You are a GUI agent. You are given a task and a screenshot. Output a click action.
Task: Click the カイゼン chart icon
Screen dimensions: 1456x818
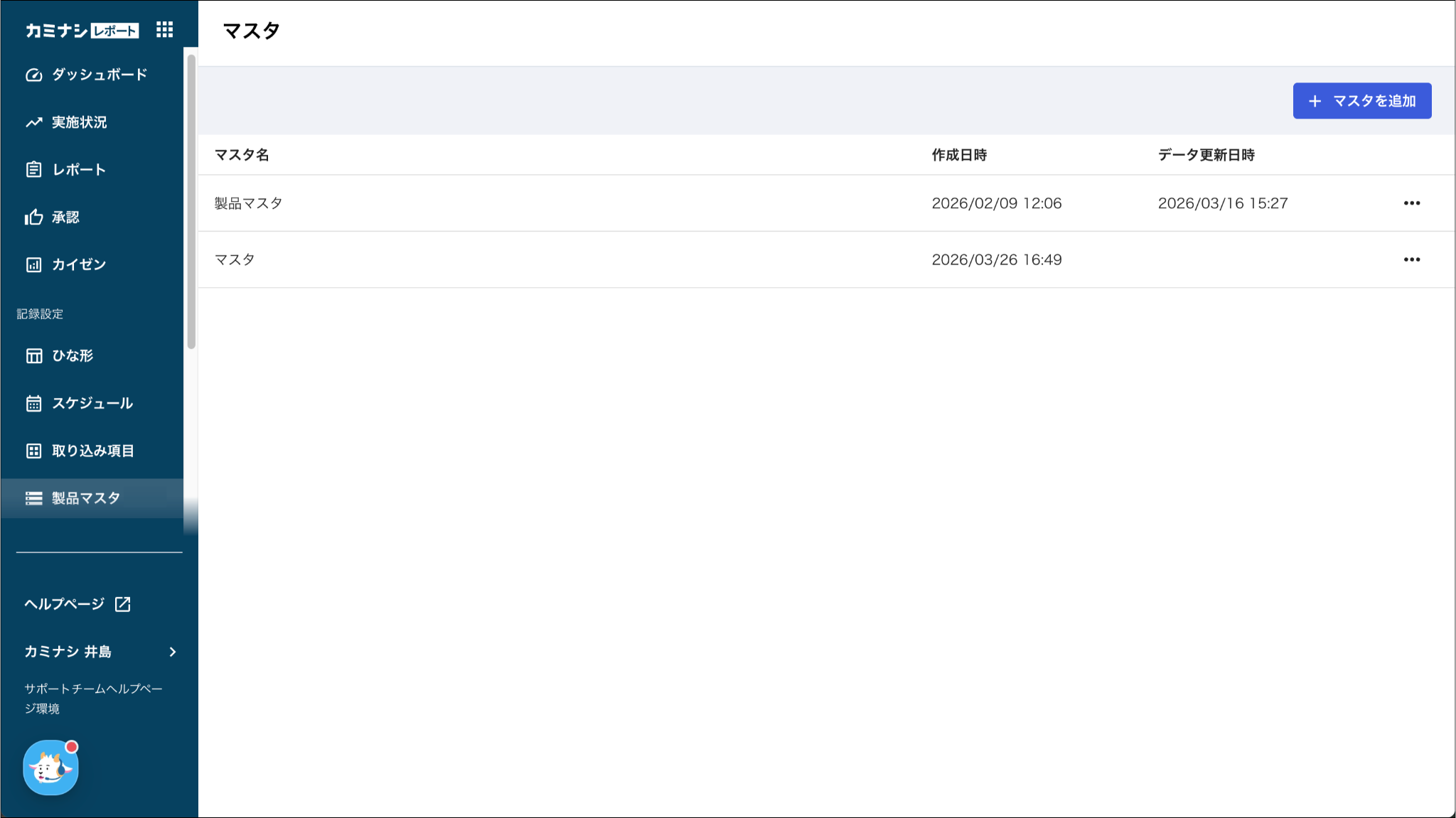click(33, 264)
